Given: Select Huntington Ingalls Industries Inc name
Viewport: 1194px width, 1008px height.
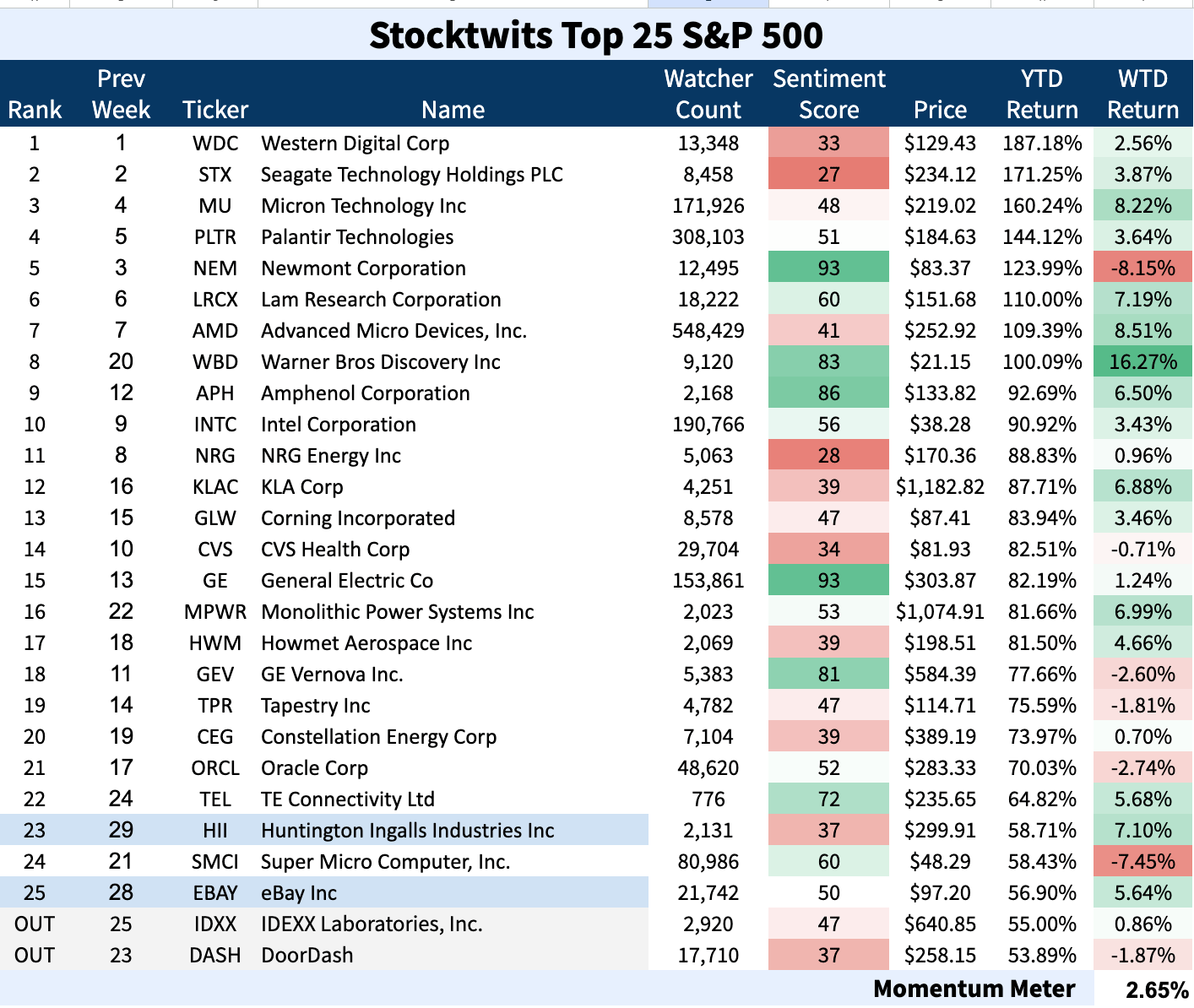Looking at the screenshot, I should (408, 831).
